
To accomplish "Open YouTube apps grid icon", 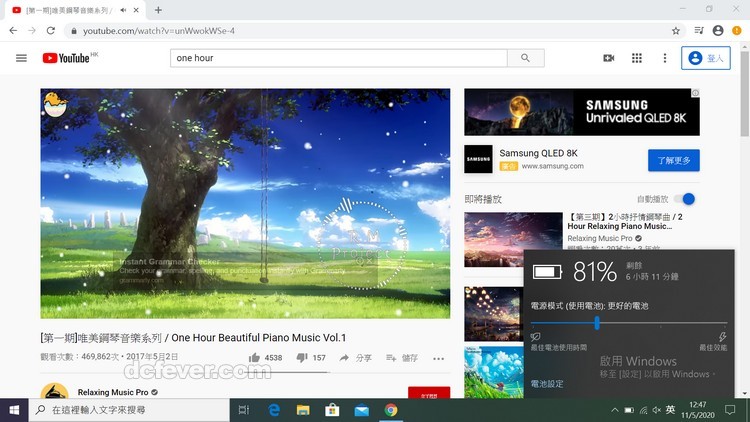I will point(637,58).
